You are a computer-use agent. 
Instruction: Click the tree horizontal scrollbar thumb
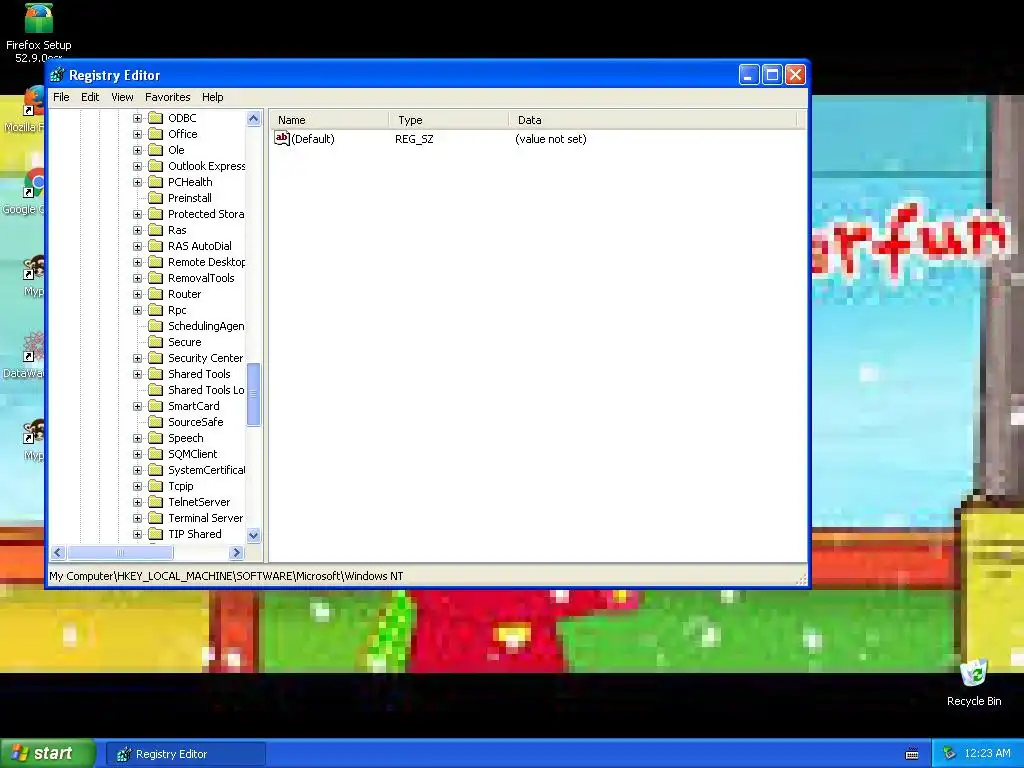pyautogui.click(x=120, y=552)
